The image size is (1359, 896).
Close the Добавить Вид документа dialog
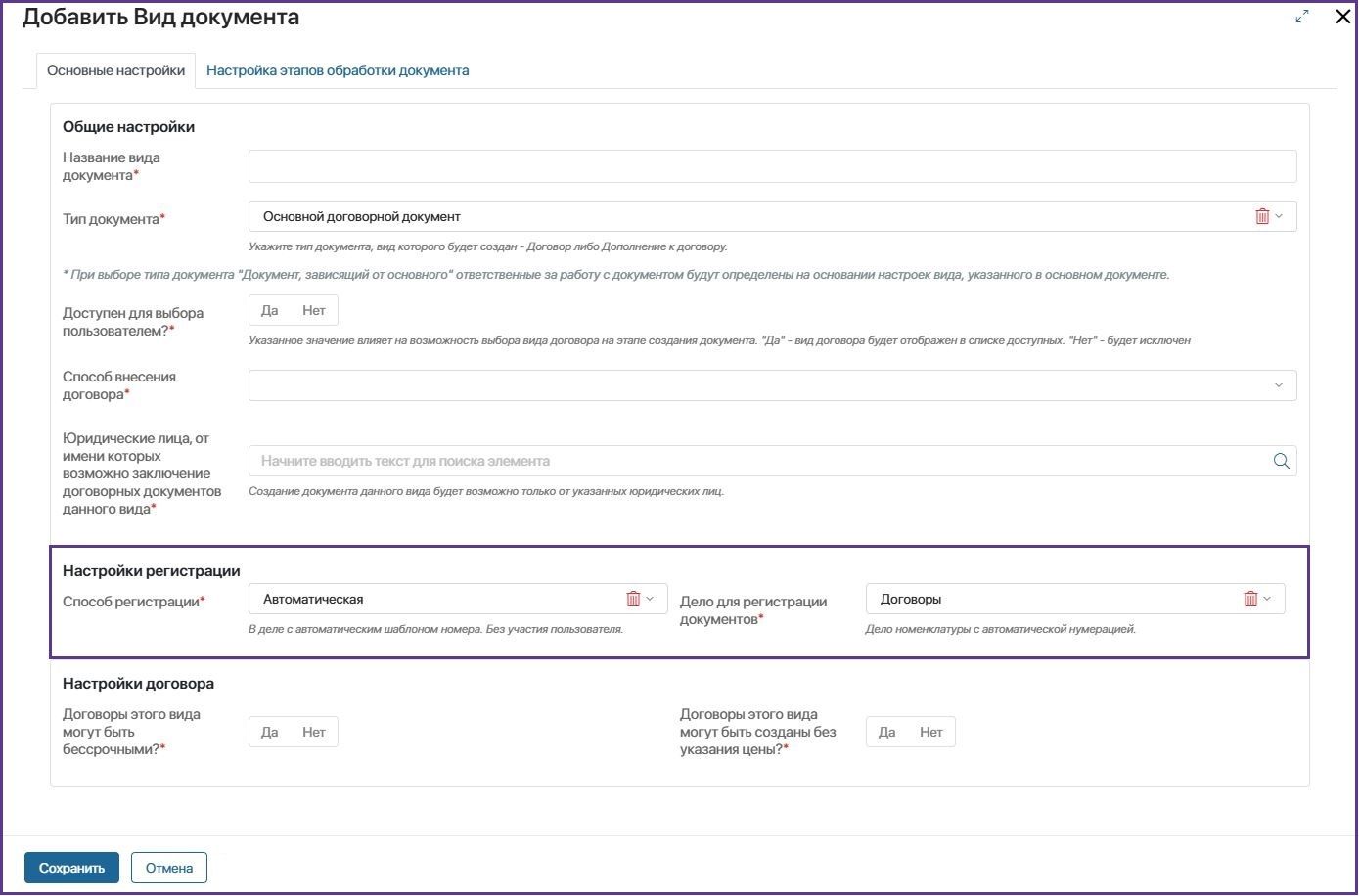pos(1342,17)
